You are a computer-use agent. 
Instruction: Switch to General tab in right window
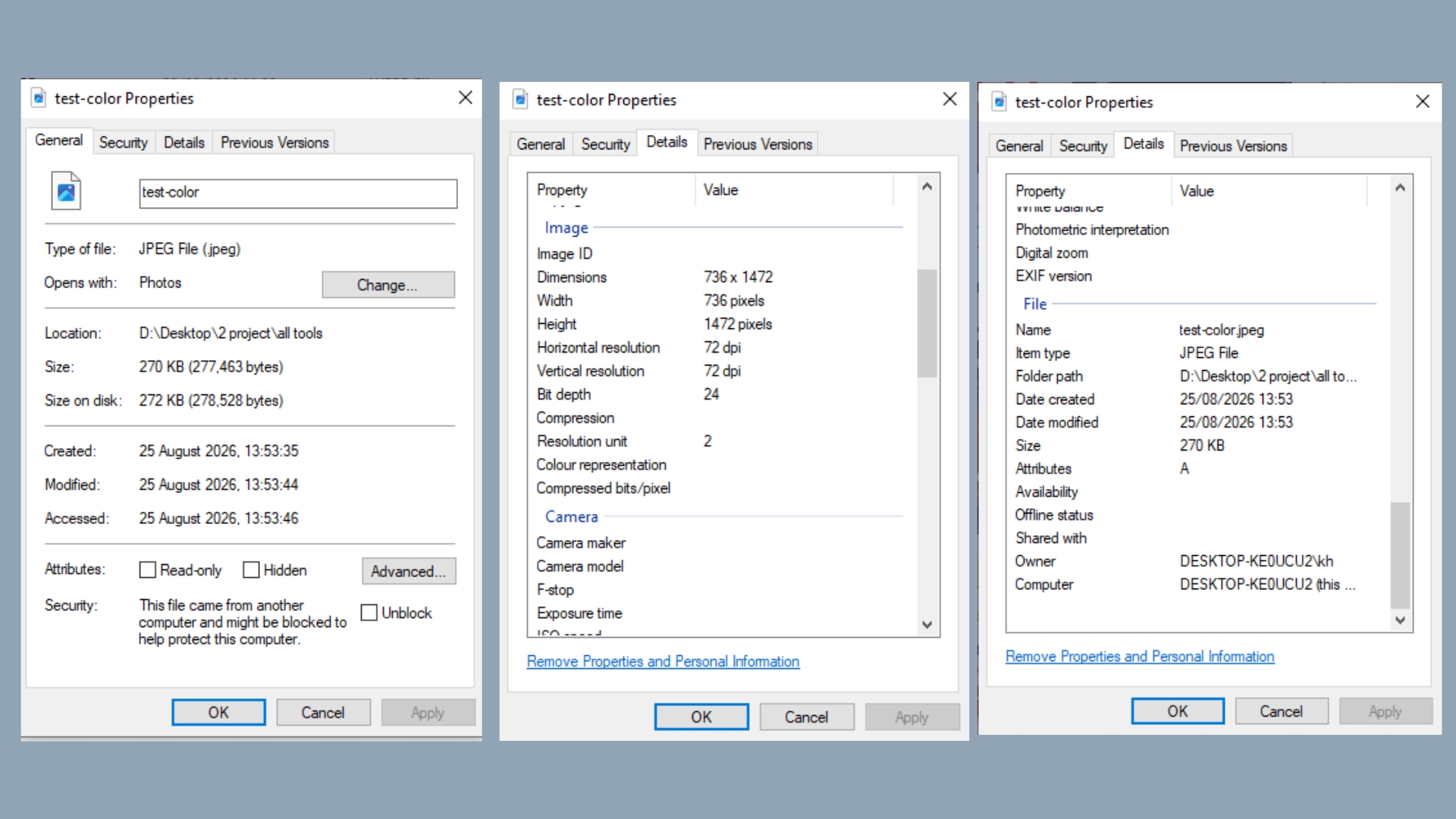pyautogui.click(x=1019, y=146)
